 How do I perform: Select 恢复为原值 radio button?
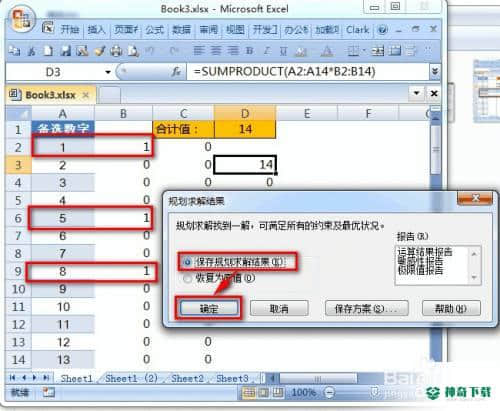(187, 278)
